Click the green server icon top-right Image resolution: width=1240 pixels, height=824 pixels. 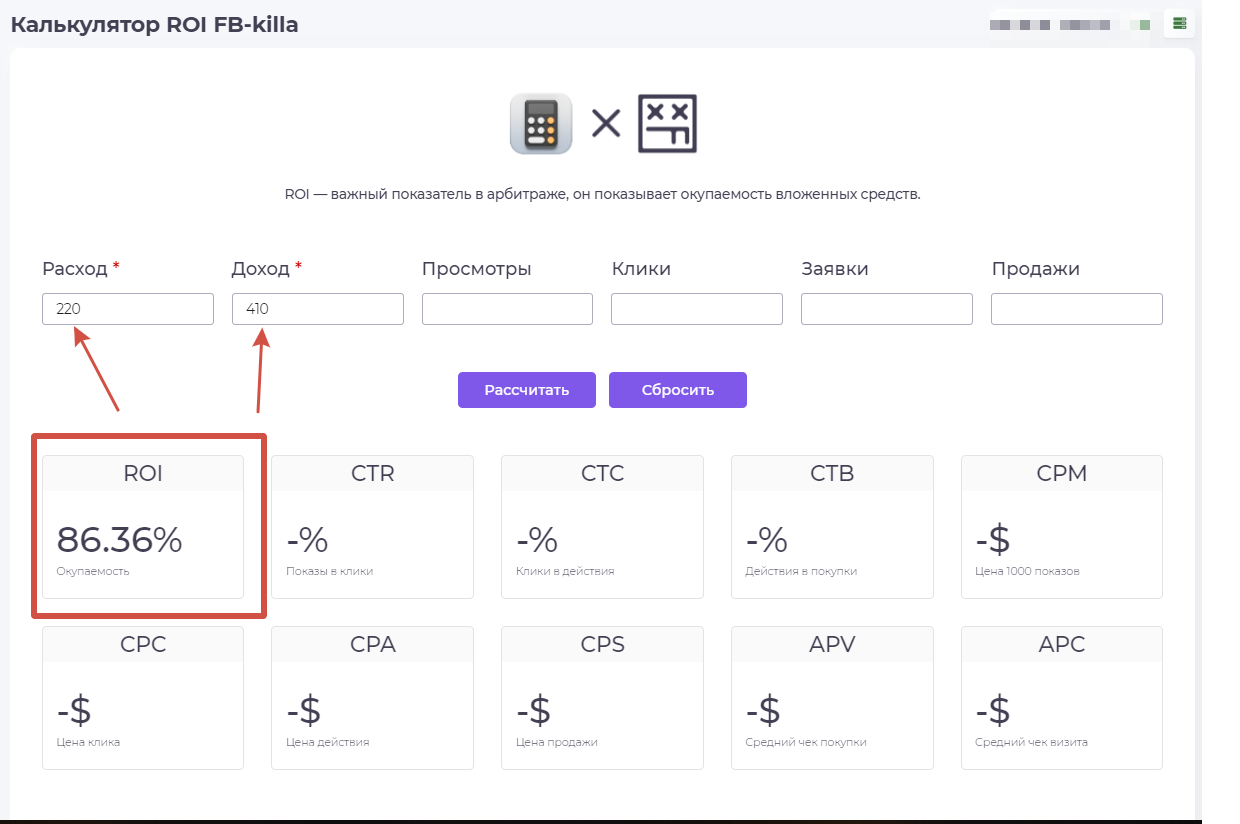point(1179,23)
